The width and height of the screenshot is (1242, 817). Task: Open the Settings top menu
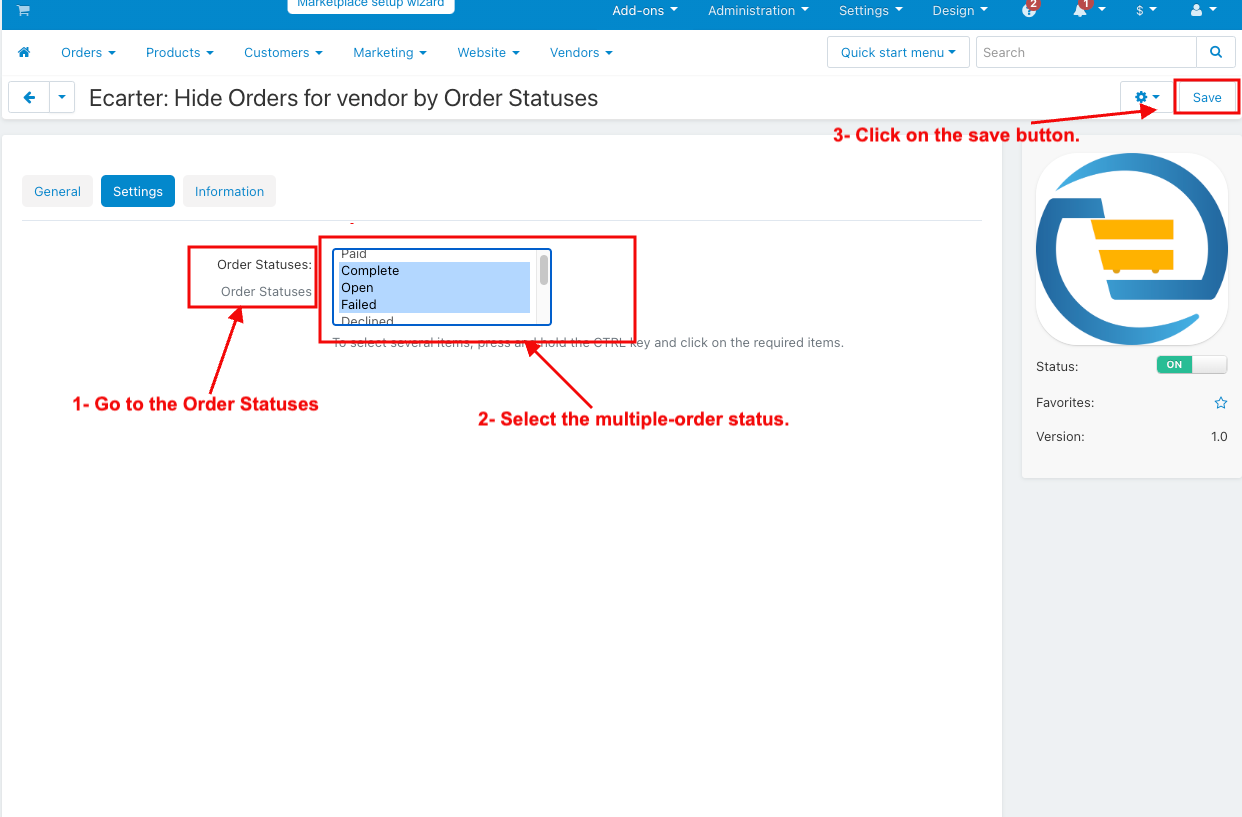coord(870,10)
